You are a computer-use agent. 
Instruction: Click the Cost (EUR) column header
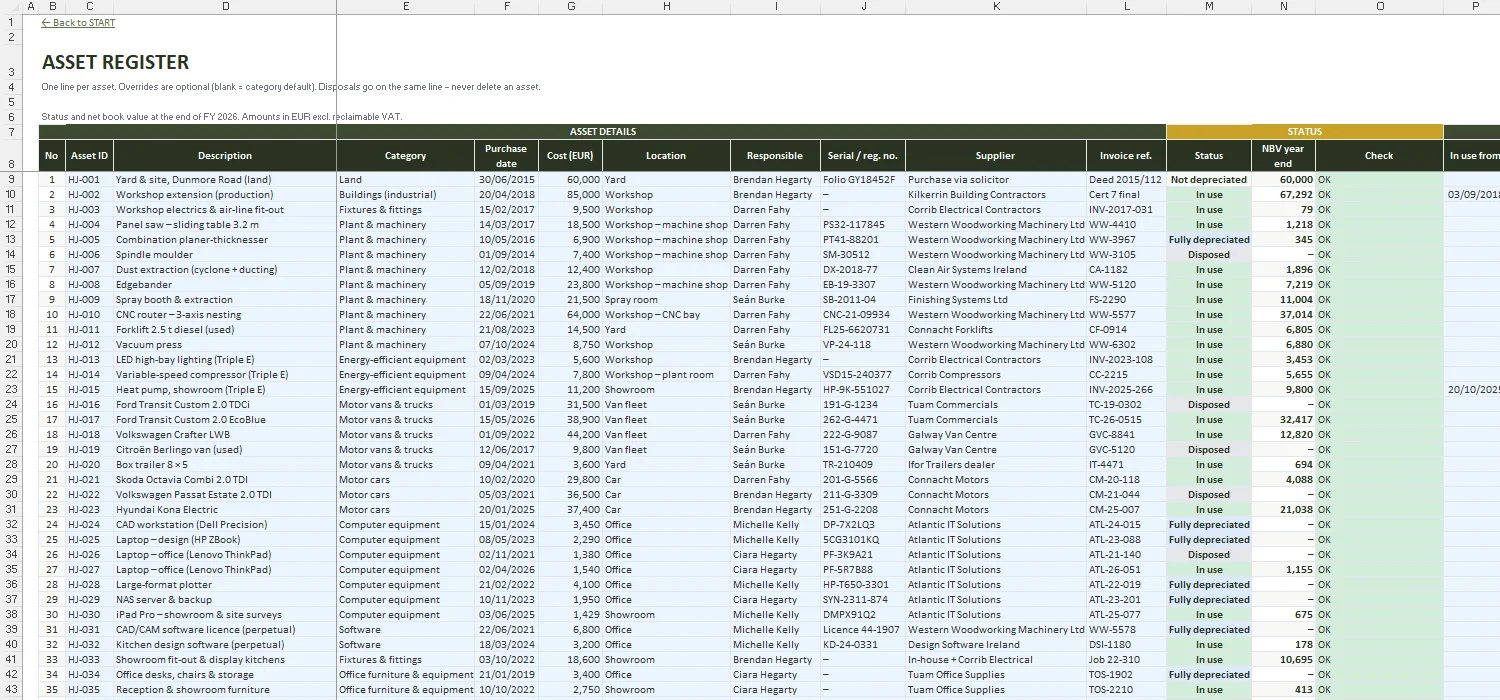(x=571, y=156)
